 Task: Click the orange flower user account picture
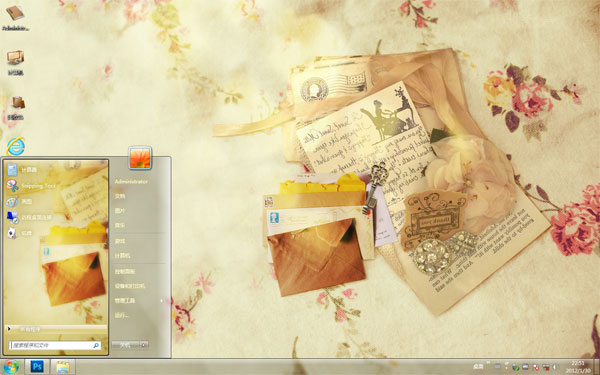click(140, 158)
